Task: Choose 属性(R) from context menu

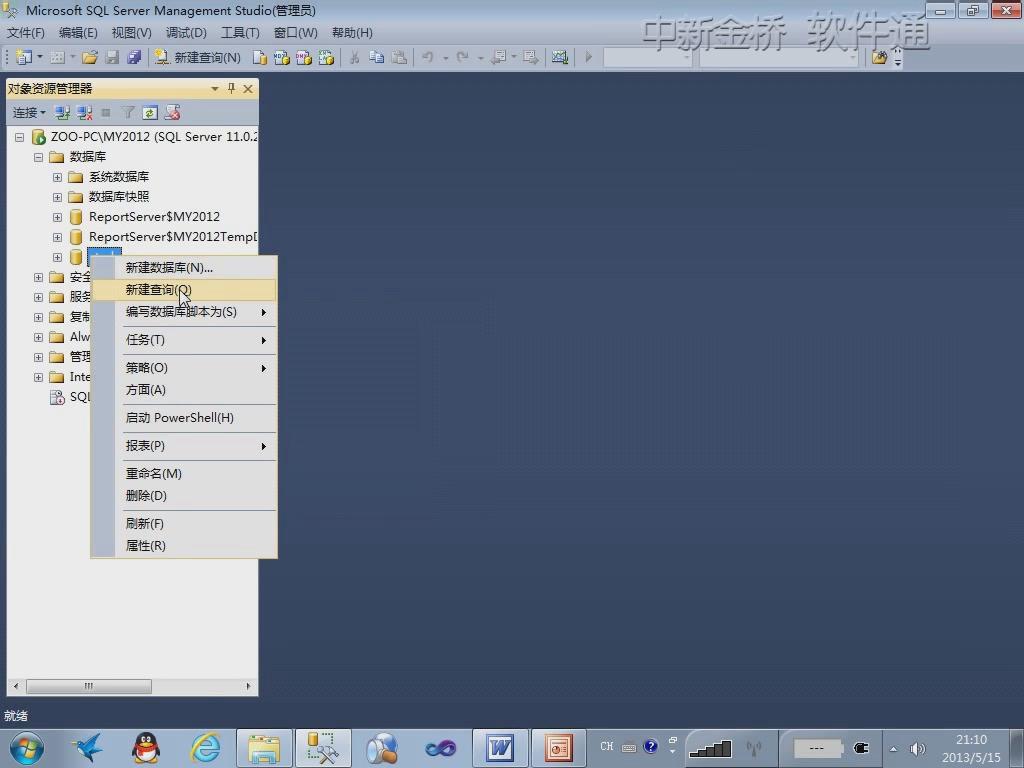Action: point(184,546)
